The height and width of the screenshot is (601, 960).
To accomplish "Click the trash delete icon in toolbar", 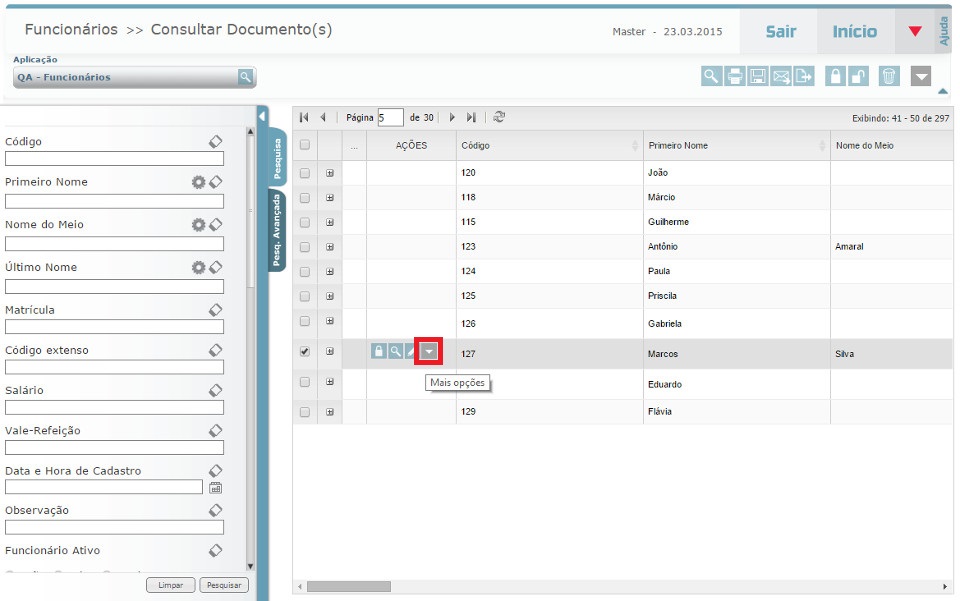I will (x=889, y=76).
